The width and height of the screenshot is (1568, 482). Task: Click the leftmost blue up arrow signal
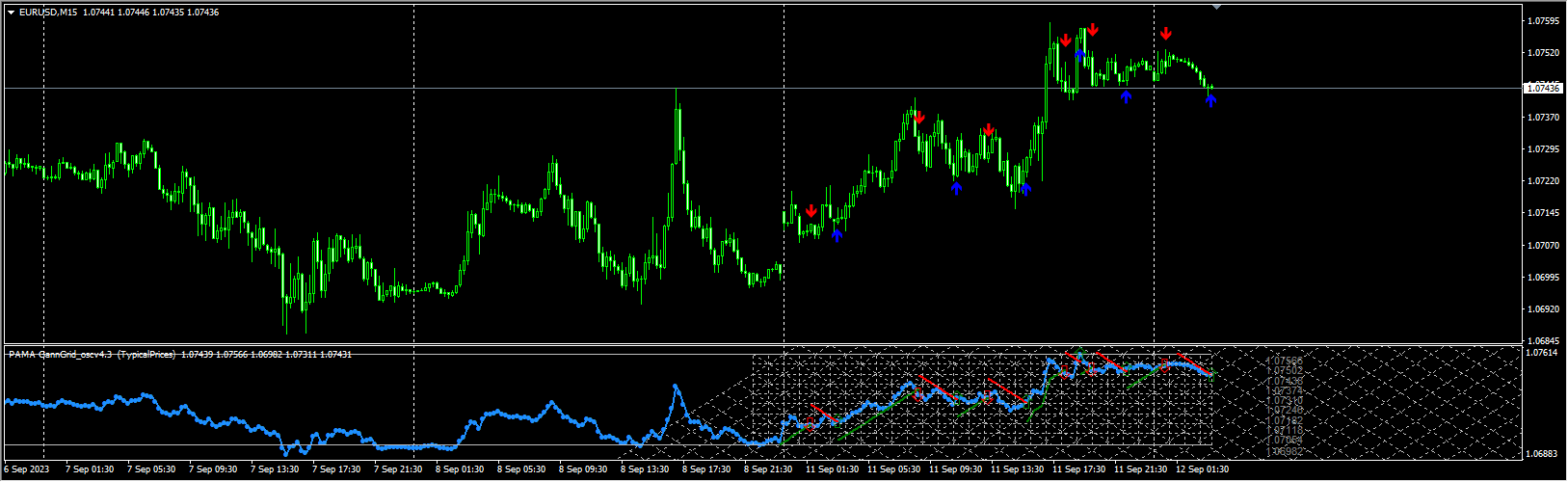[x=837, y=234]
